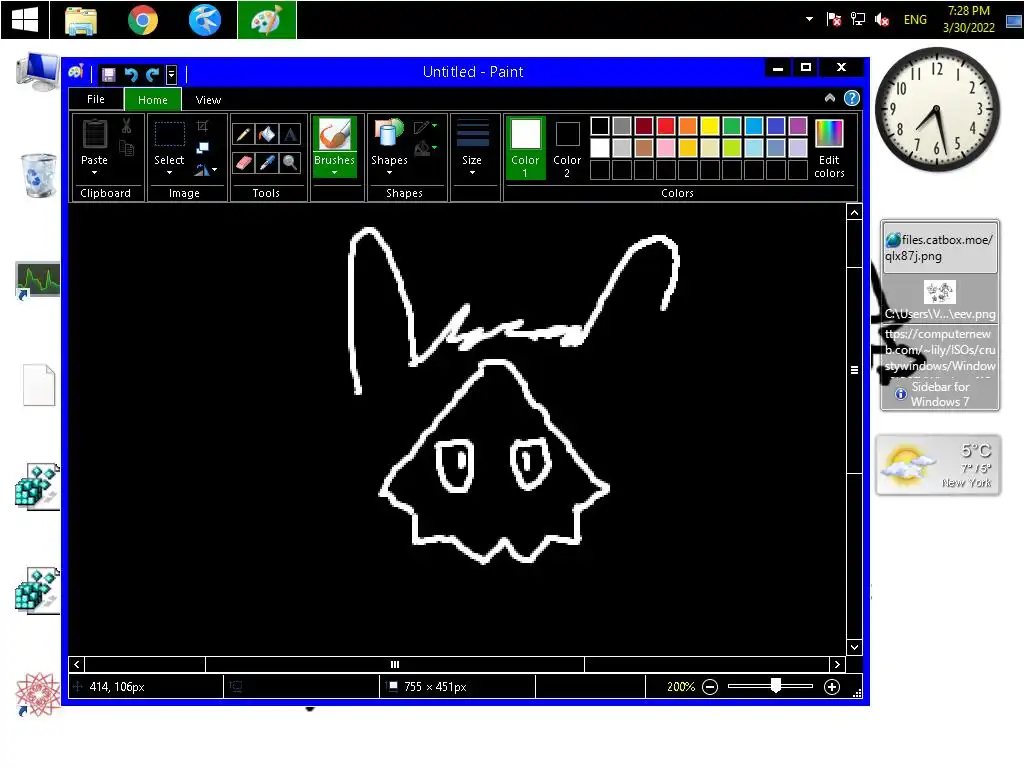Switch to the Home ribbon tab

(153, 100)
